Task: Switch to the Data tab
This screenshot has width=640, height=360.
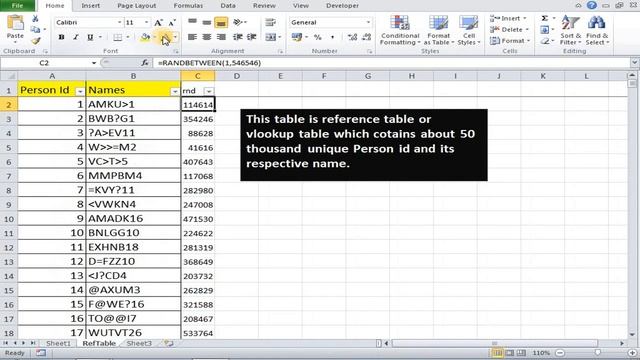Action: coord(228,6)
